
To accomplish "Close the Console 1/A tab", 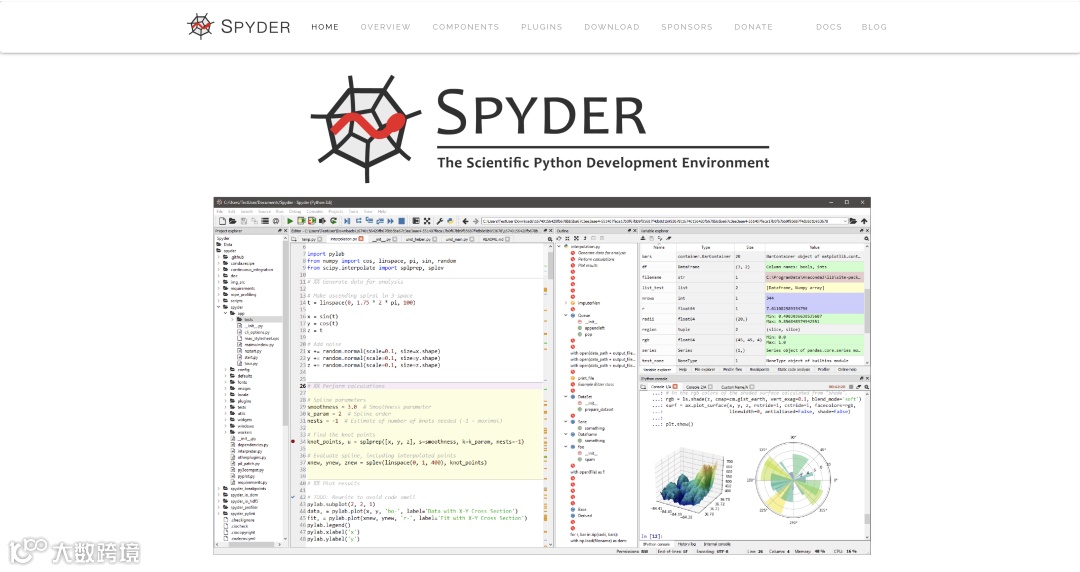I will click(x=675, y=387).
